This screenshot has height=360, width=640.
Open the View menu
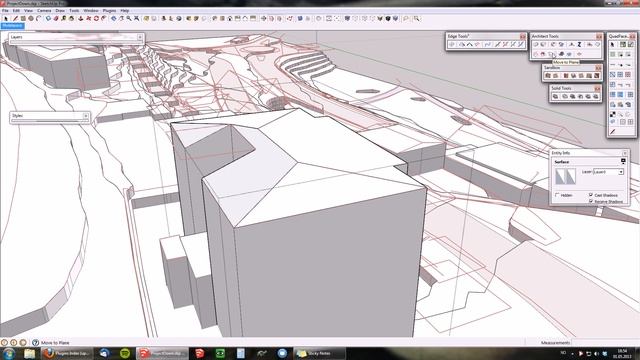pyautogui.click(x=28, y=10)
